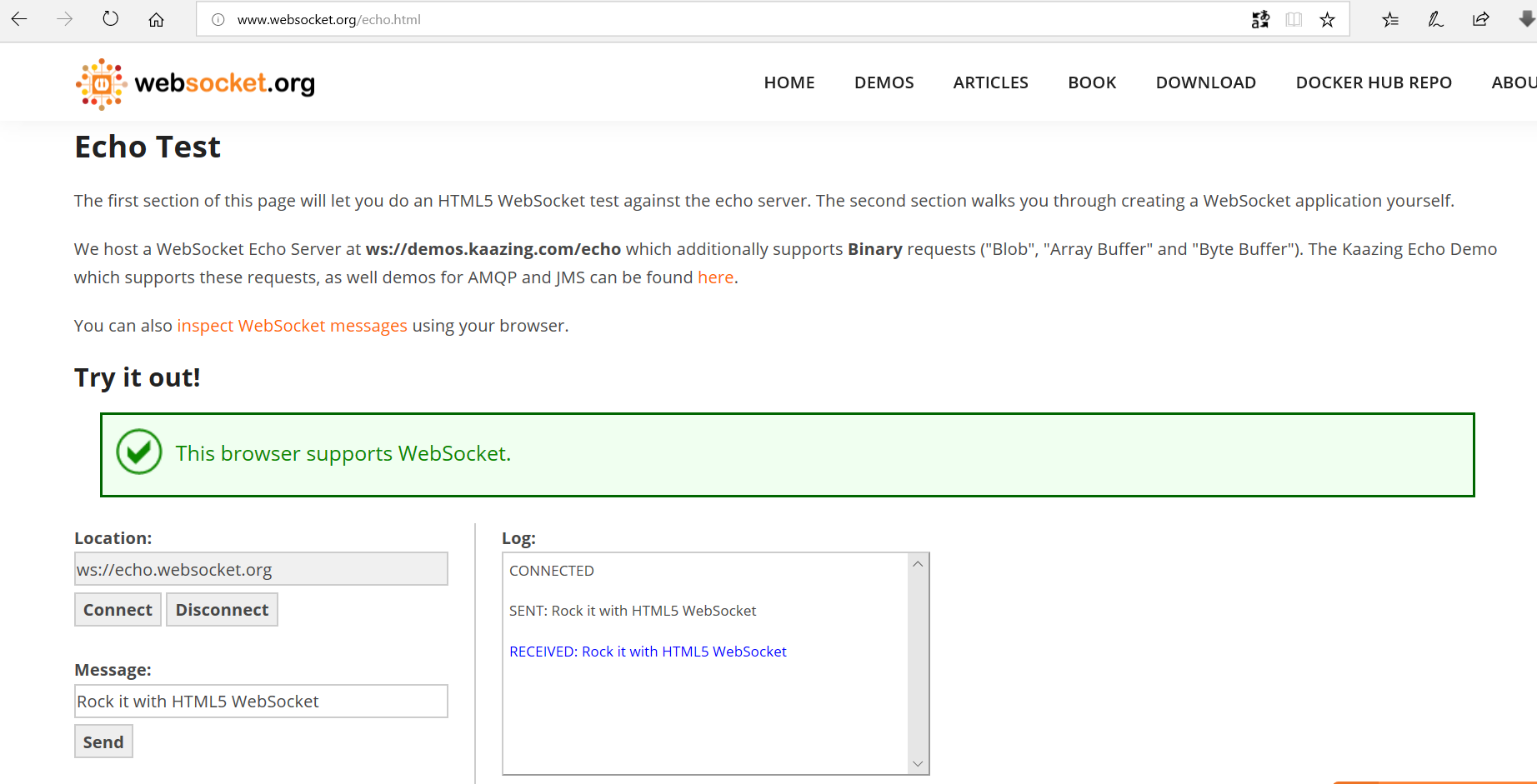Image resolution: width=1537 pixels, height=784 pixels.
Task: Click the browser back arrow
Action: [19, 19]
